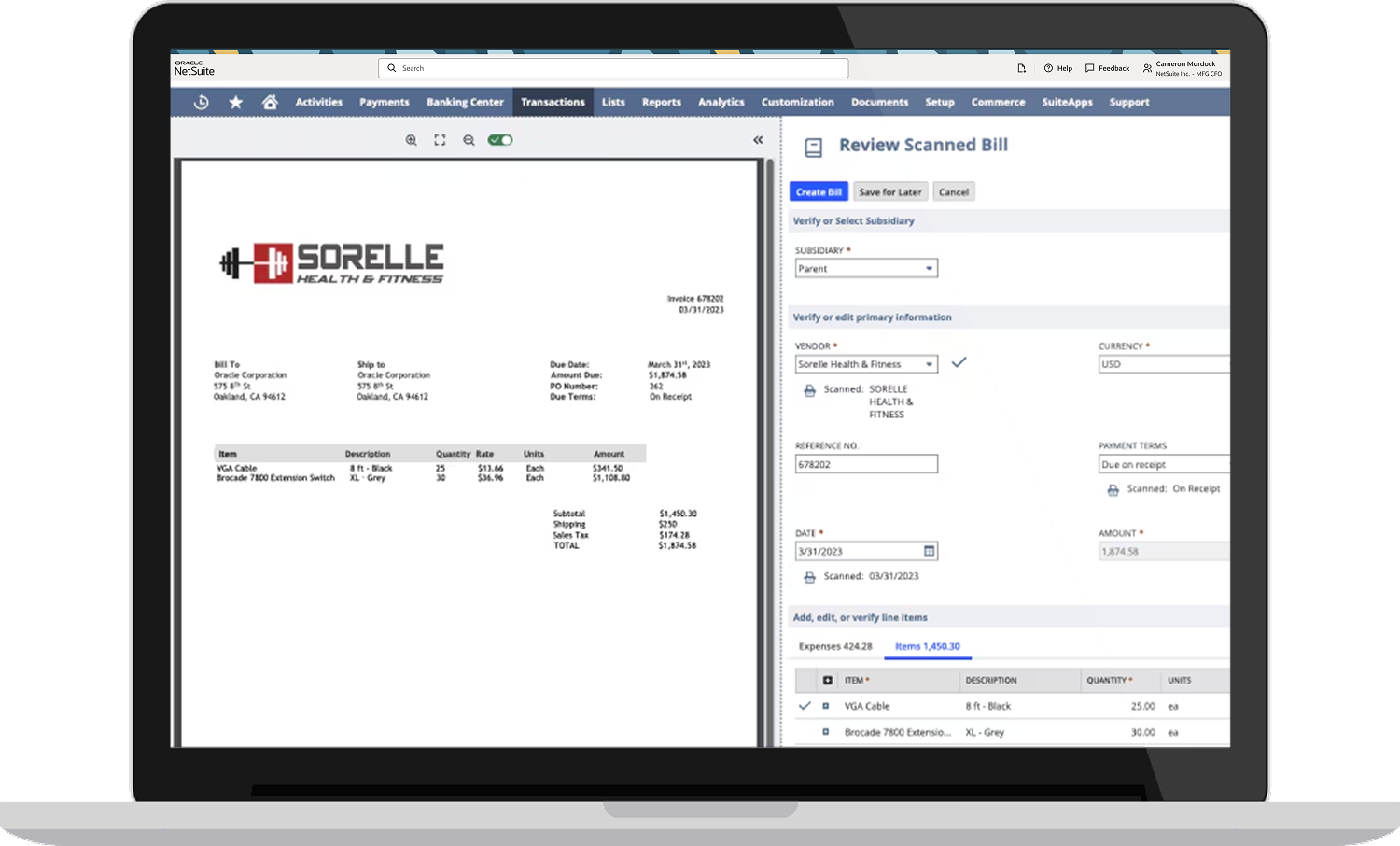The height and width of the screenshot is (846, 1400).
Task: Switch to the Items 1,450.30 tab
Action: (x=927, y=646)
